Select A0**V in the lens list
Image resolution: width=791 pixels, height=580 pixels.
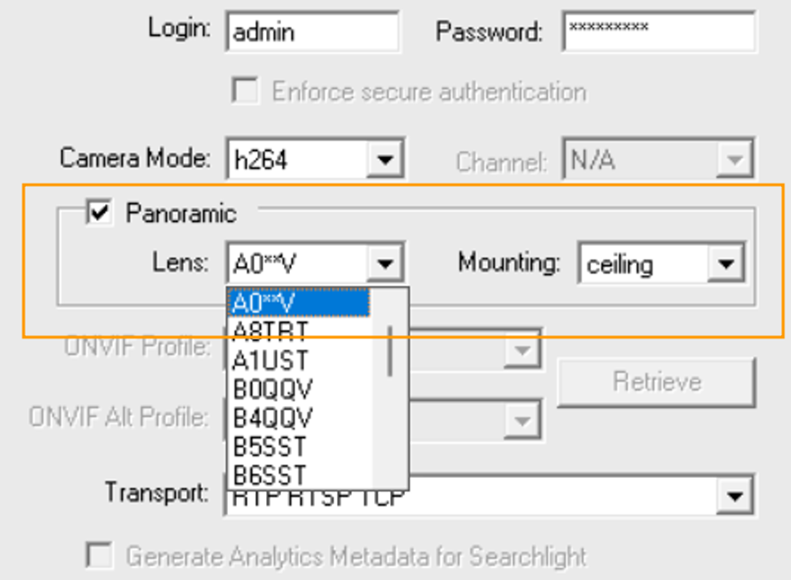tap(300, 303)
